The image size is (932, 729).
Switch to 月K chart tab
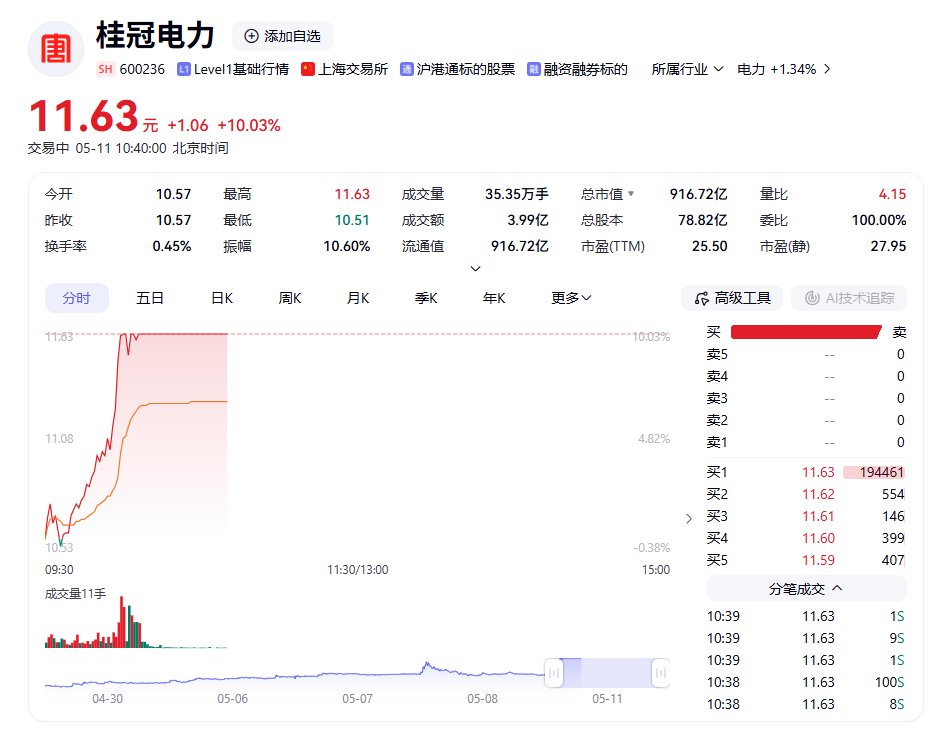coord(358,298)
